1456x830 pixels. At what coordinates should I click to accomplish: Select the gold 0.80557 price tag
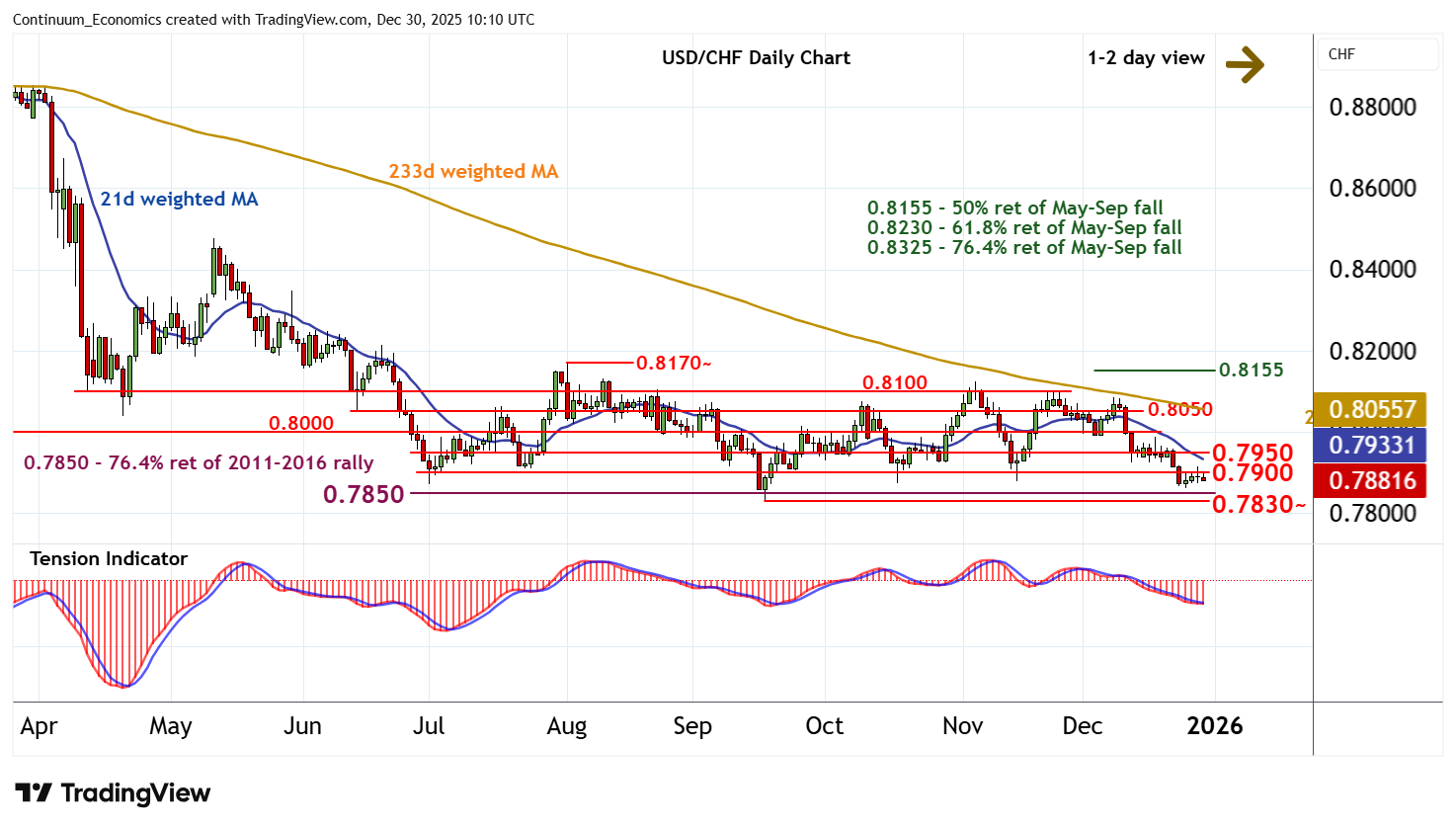(1372, 410)
